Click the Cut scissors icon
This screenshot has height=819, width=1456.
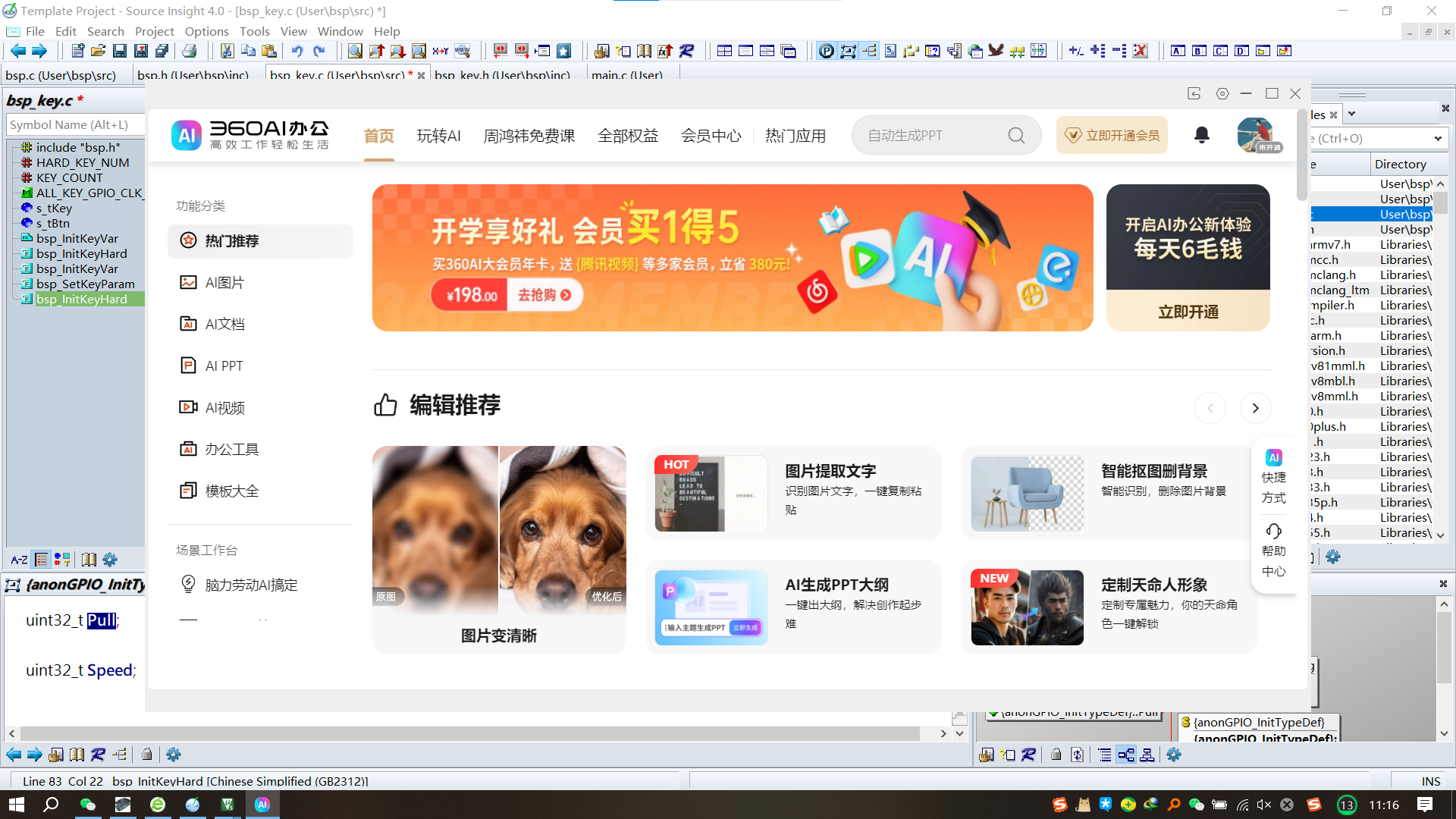pos(227,51)
